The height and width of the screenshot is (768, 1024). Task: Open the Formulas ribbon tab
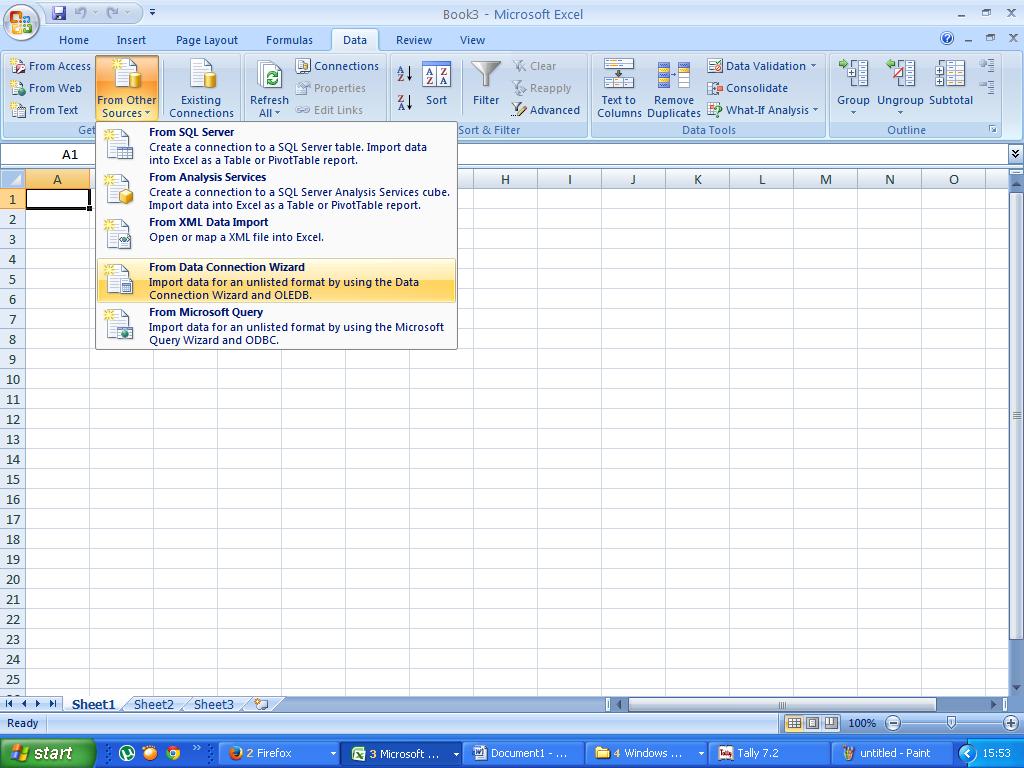(289, 40)
